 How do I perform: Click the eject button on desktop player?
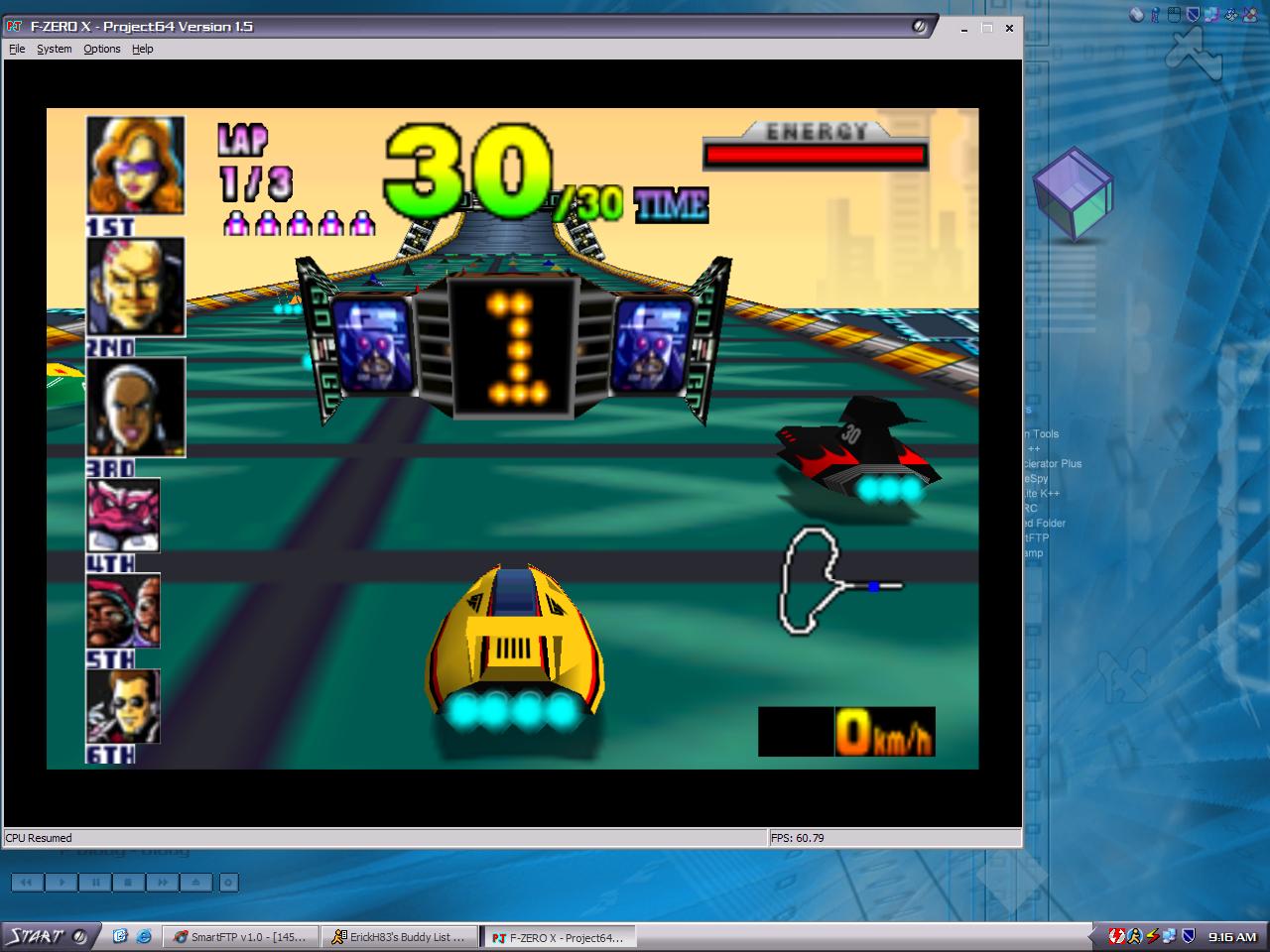tap(196, 882)
